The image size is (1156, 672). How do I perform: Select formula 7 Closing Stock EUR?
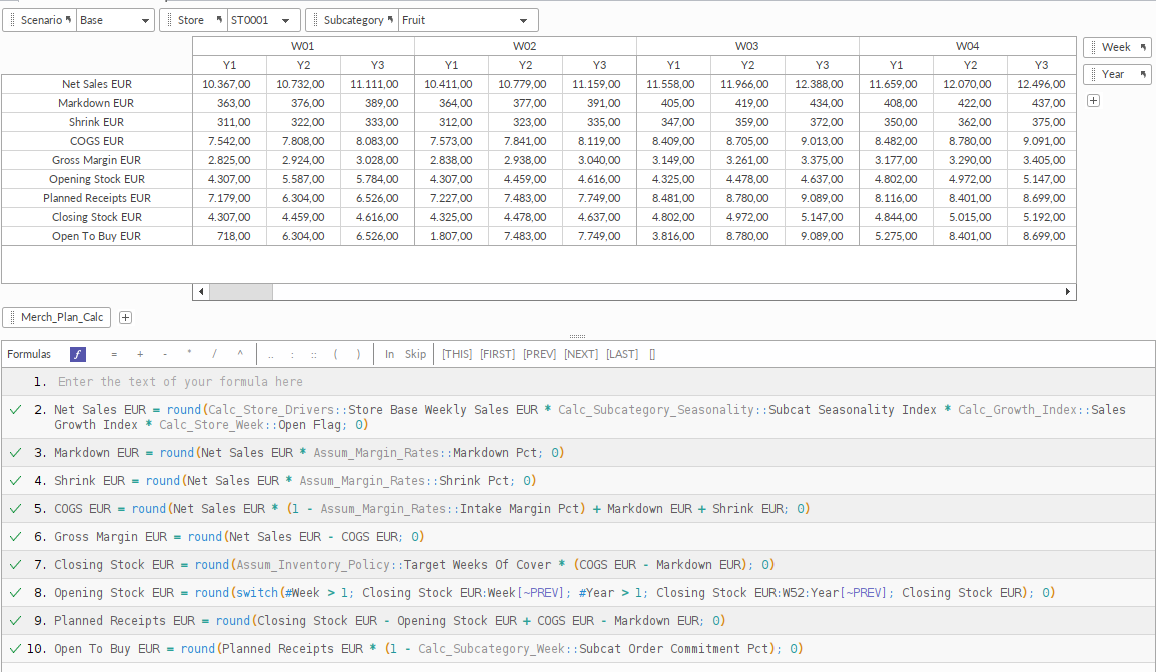tap(578, 565)
